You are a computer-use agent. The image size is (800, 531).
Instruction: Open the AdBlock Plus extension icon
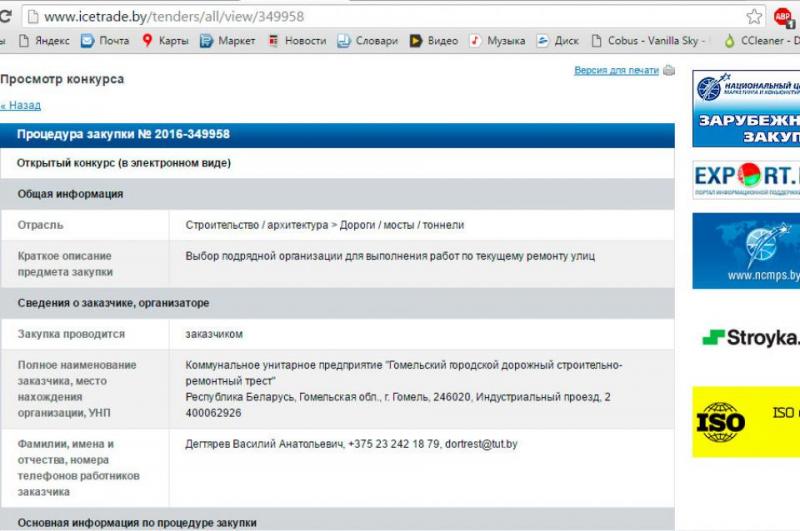[x=783, y=17]
